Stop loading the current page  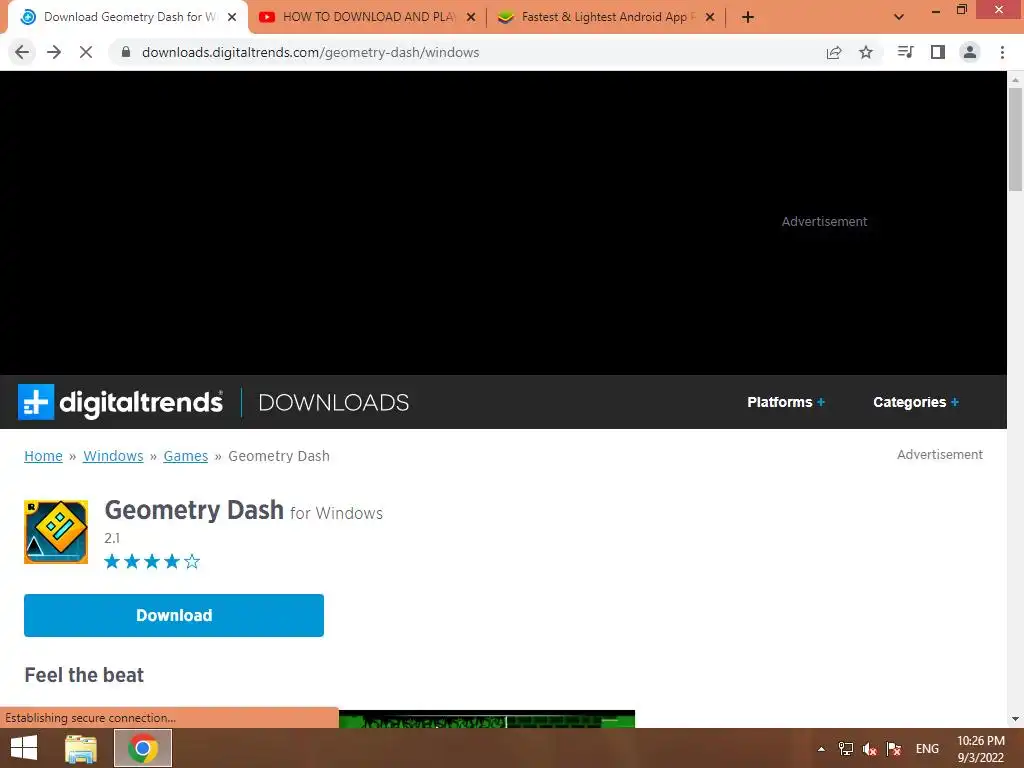tap(86, 52)
